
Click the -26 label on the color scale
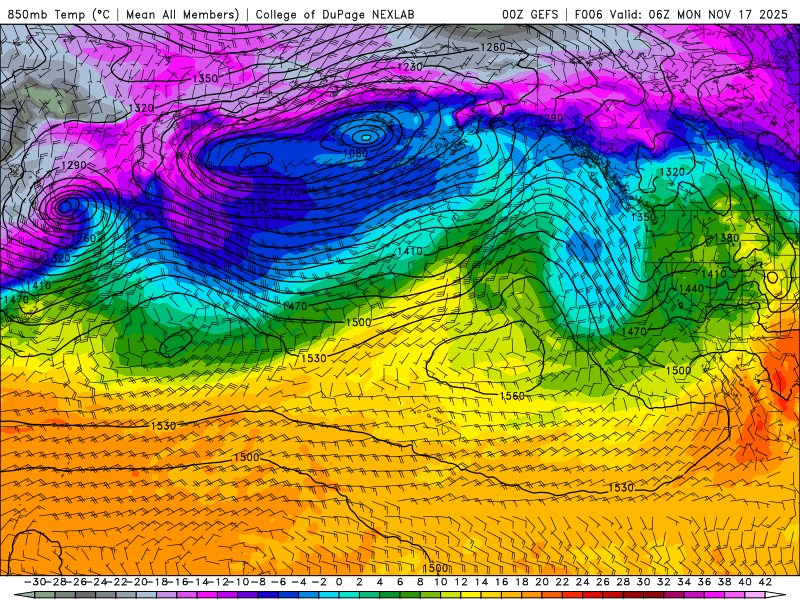(76, 582)
